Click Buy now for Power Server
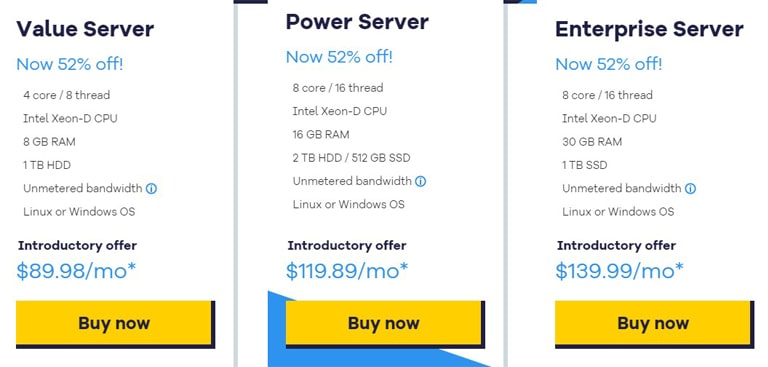The width and height of the screenshot is (768, 367). click(384, 323)
